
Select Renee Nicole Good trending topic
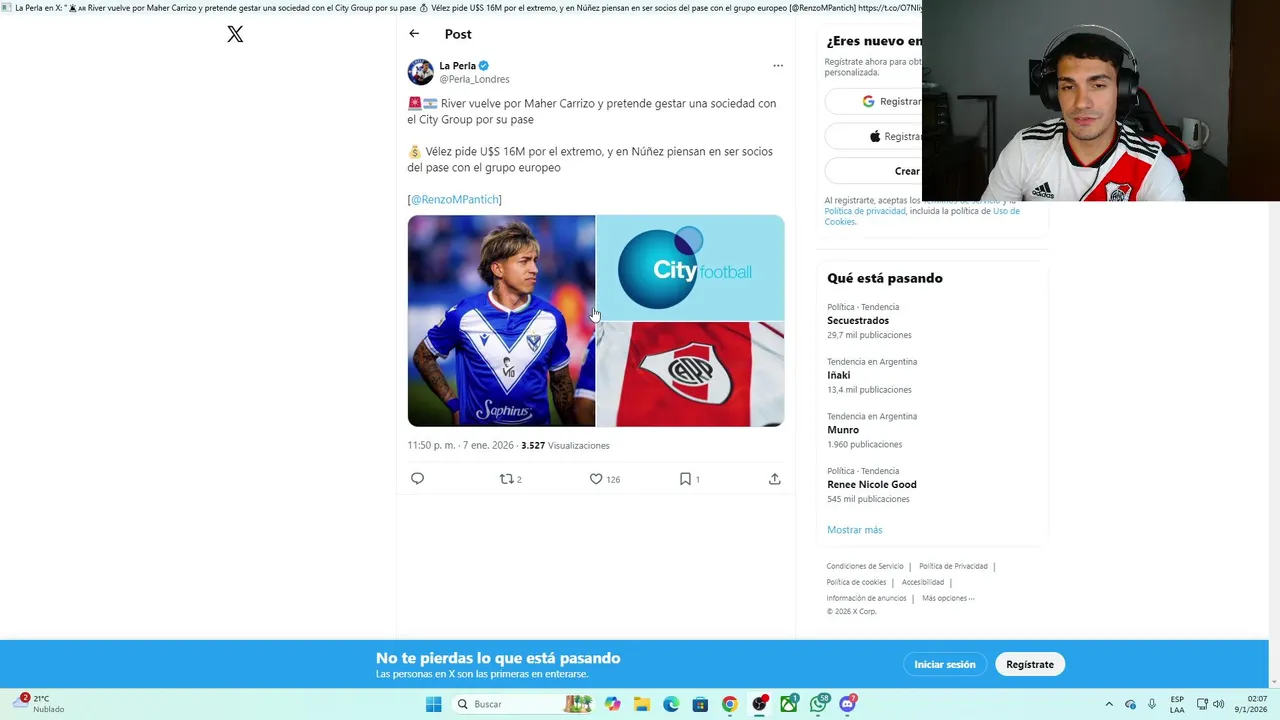(871, 485)
